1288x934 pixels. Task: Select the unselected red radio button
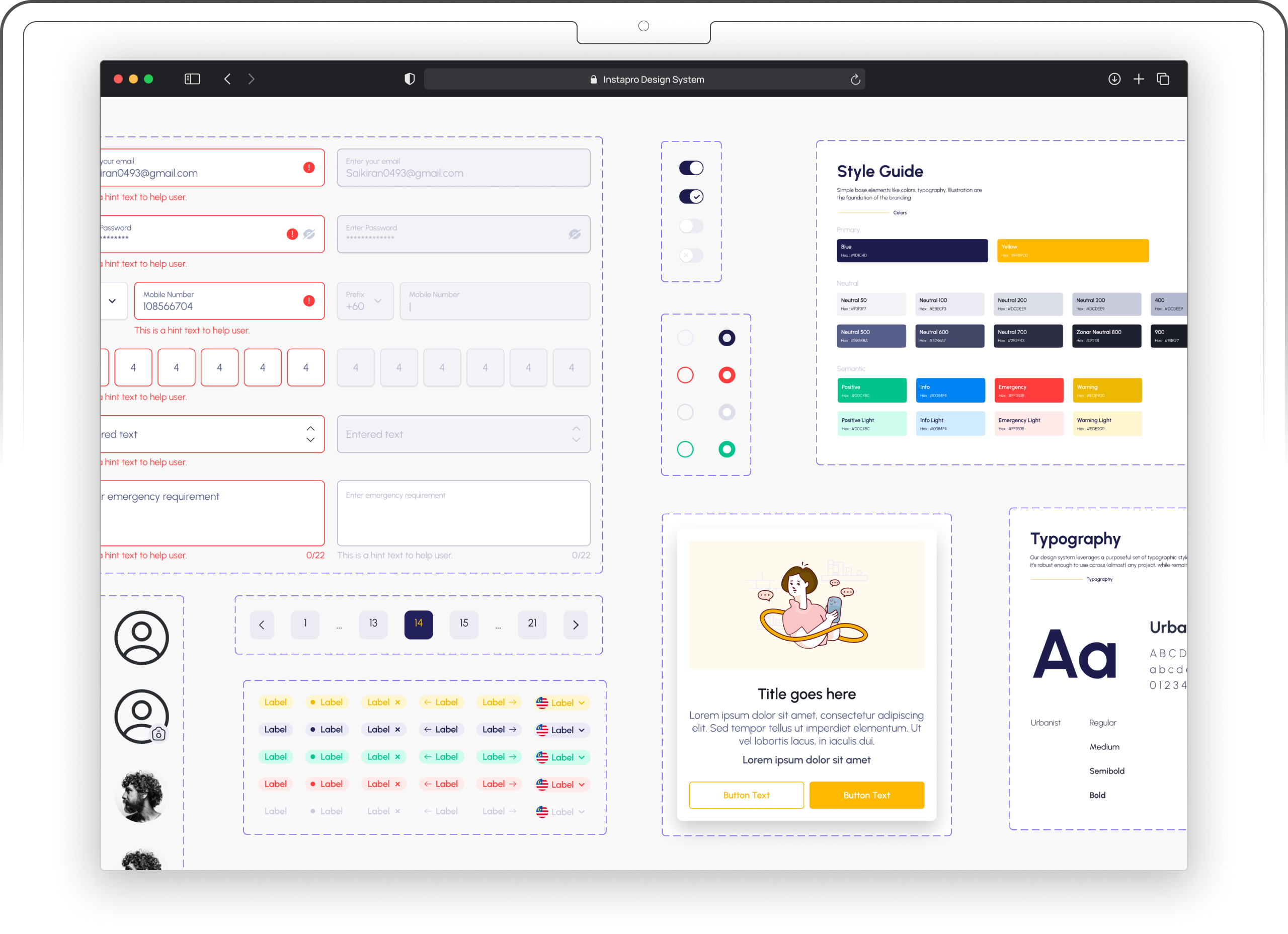tap(685, 375)
